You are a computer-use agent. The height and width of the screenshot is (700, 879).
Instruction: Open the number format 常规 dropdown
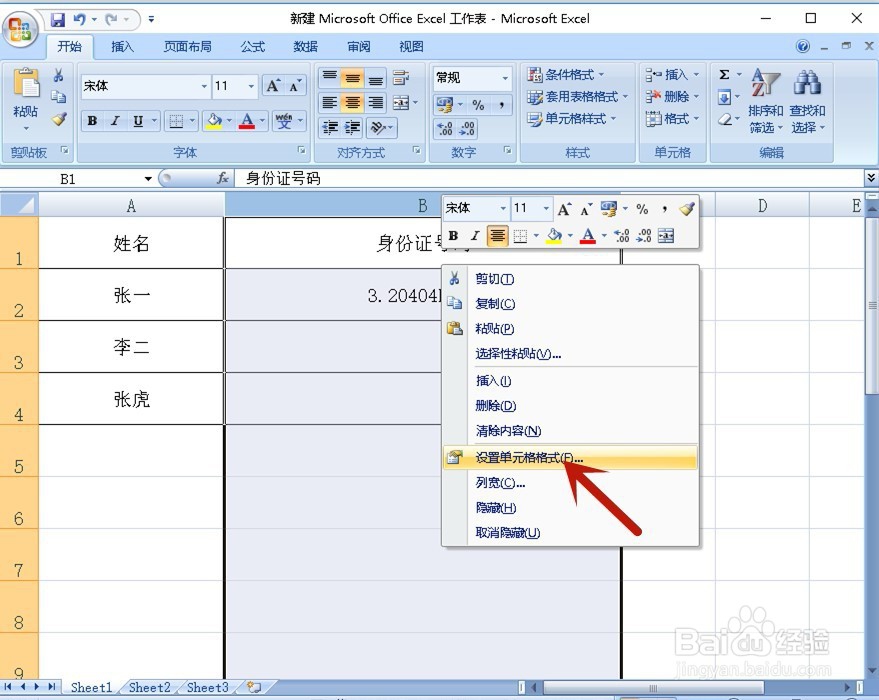coord(505,78)
